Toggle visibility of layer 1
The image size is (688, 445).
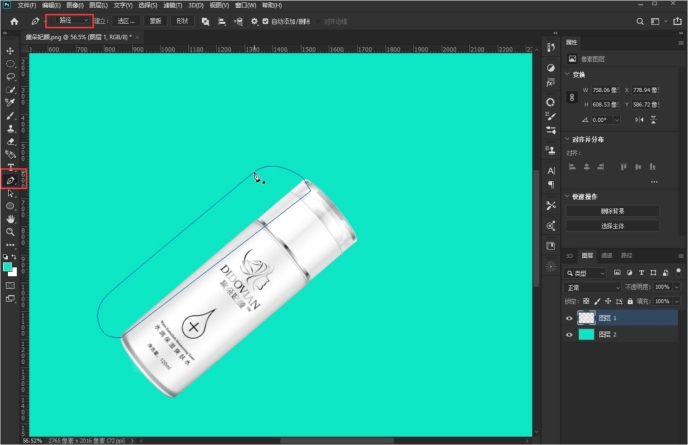point(569,318)
